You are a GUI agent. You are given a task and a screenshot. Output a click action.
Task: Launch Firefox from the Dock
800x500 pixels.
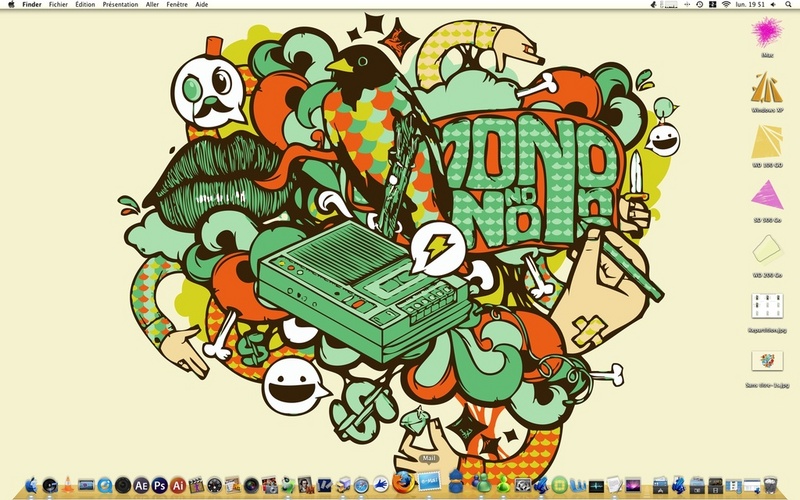pyautogui.click(x=403, y=482)
